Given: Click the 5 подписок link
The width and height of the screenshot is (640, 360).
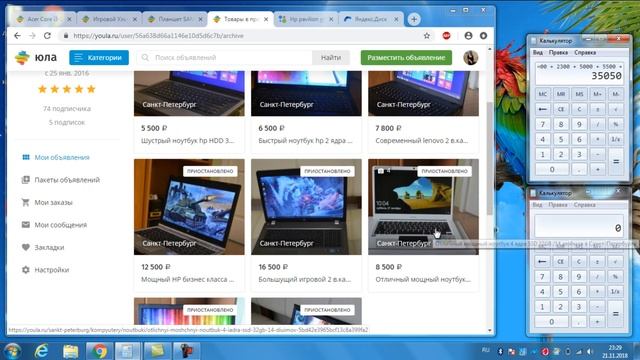Looking at the screenshot, I should (x=67, y=122).
